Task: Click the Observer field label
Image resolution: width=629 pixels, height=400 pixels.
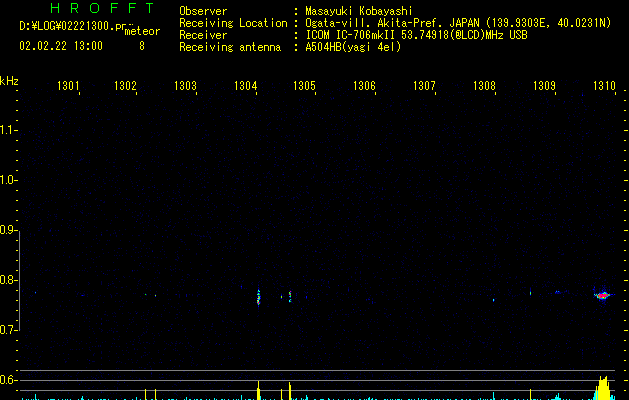Action: coord(203,11)
